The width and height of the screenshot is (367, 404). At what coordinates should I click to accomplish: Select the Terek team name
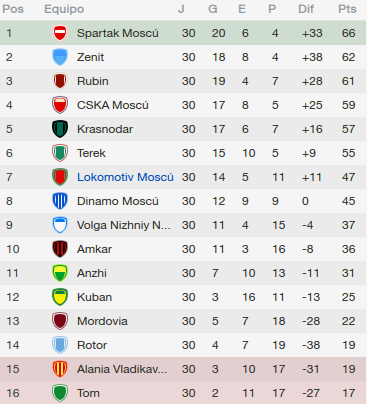(91, 153)
